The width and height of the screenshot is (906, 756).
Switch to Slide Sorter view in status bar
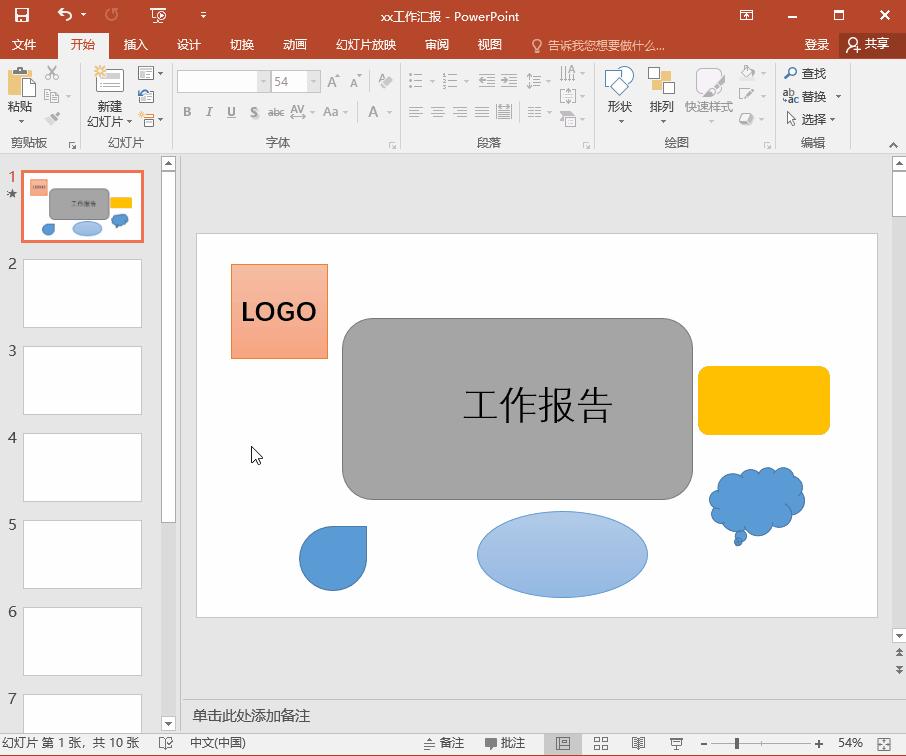[601, 743]
